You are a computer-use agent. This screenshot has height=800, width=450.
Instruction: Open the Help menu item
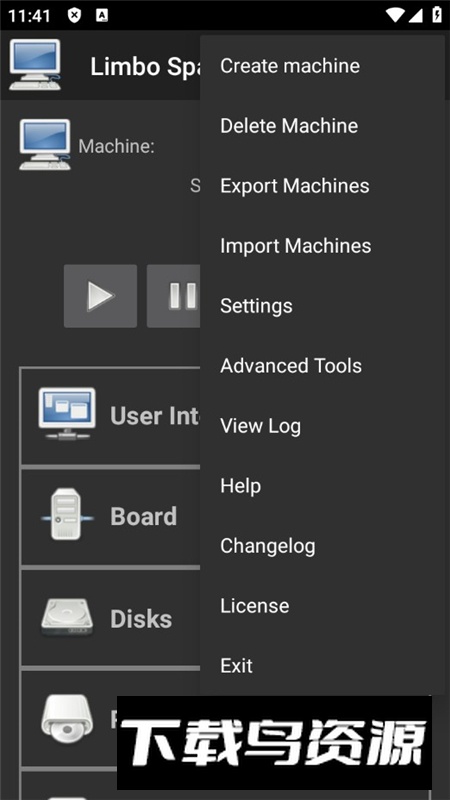pos(322,486)
